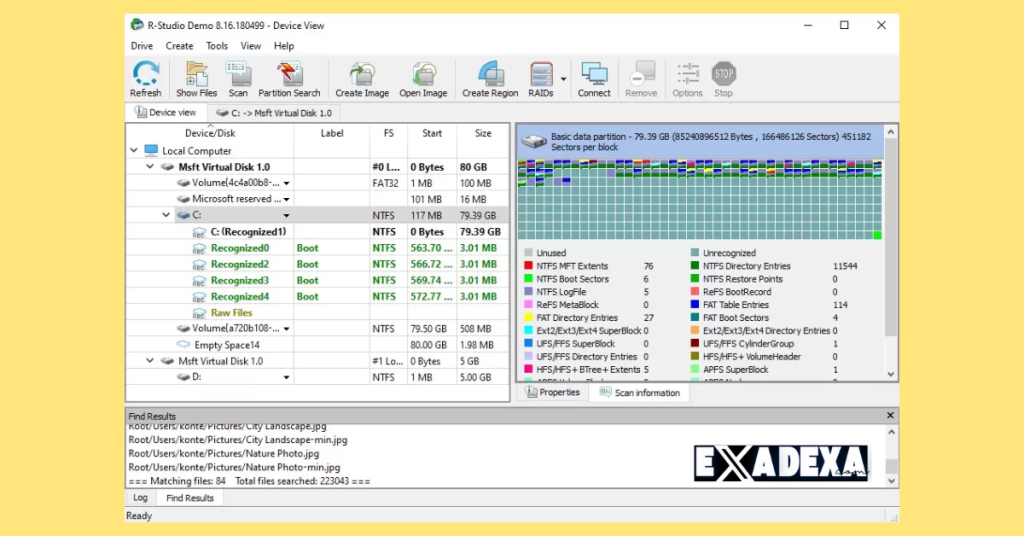This screenshot has width=1024, height=536.
Task: Click the FAT Table Entries blue swatch
Action: [x=695, y=305]
